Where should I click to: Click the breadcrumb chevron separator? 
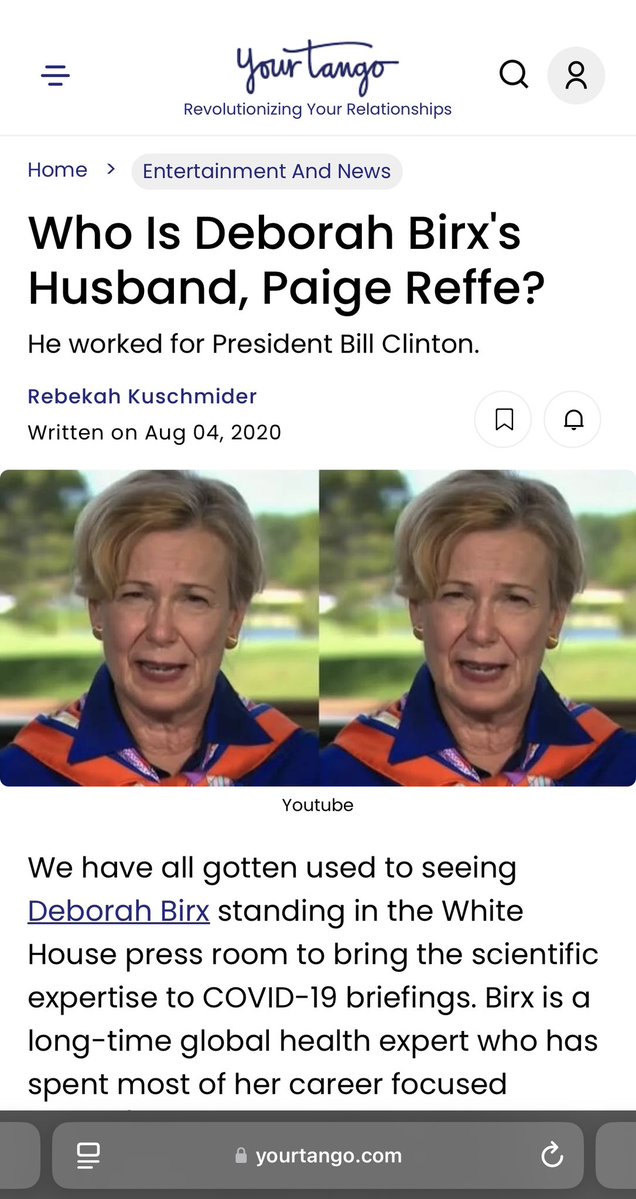(x=110, y=170)
